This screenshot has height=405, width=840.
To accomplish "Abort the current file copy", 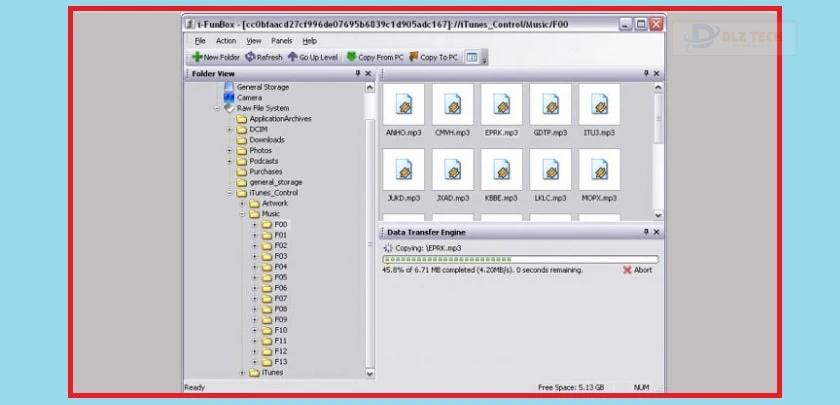I will coord(638,270).
